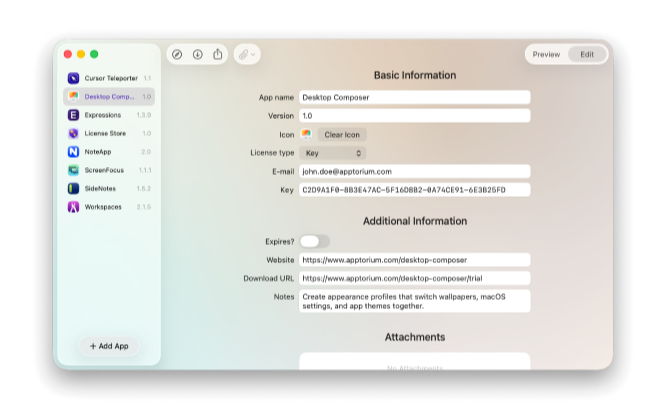Select Workspaces in the app list

[x=109, y=207]
